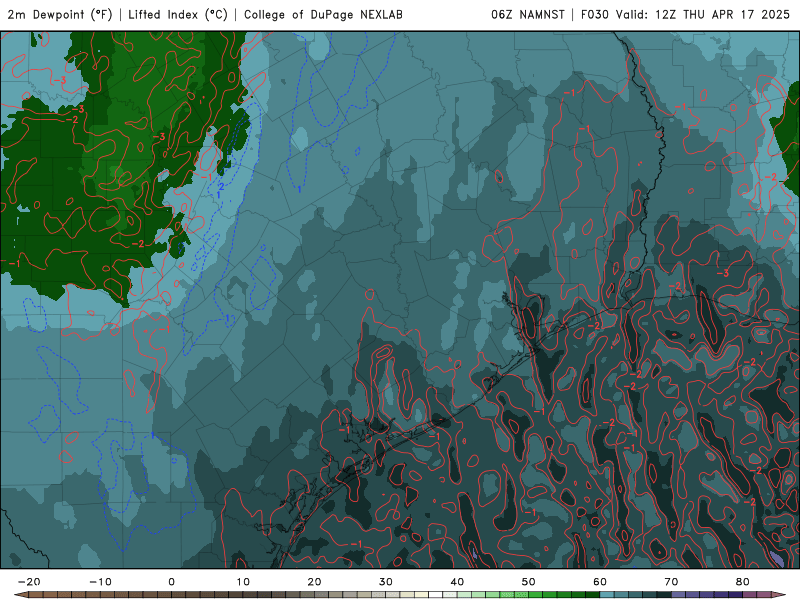Click the "2m Dewpoint (°F)" title text
Screen dimensions: 800x600
(60, 15)
